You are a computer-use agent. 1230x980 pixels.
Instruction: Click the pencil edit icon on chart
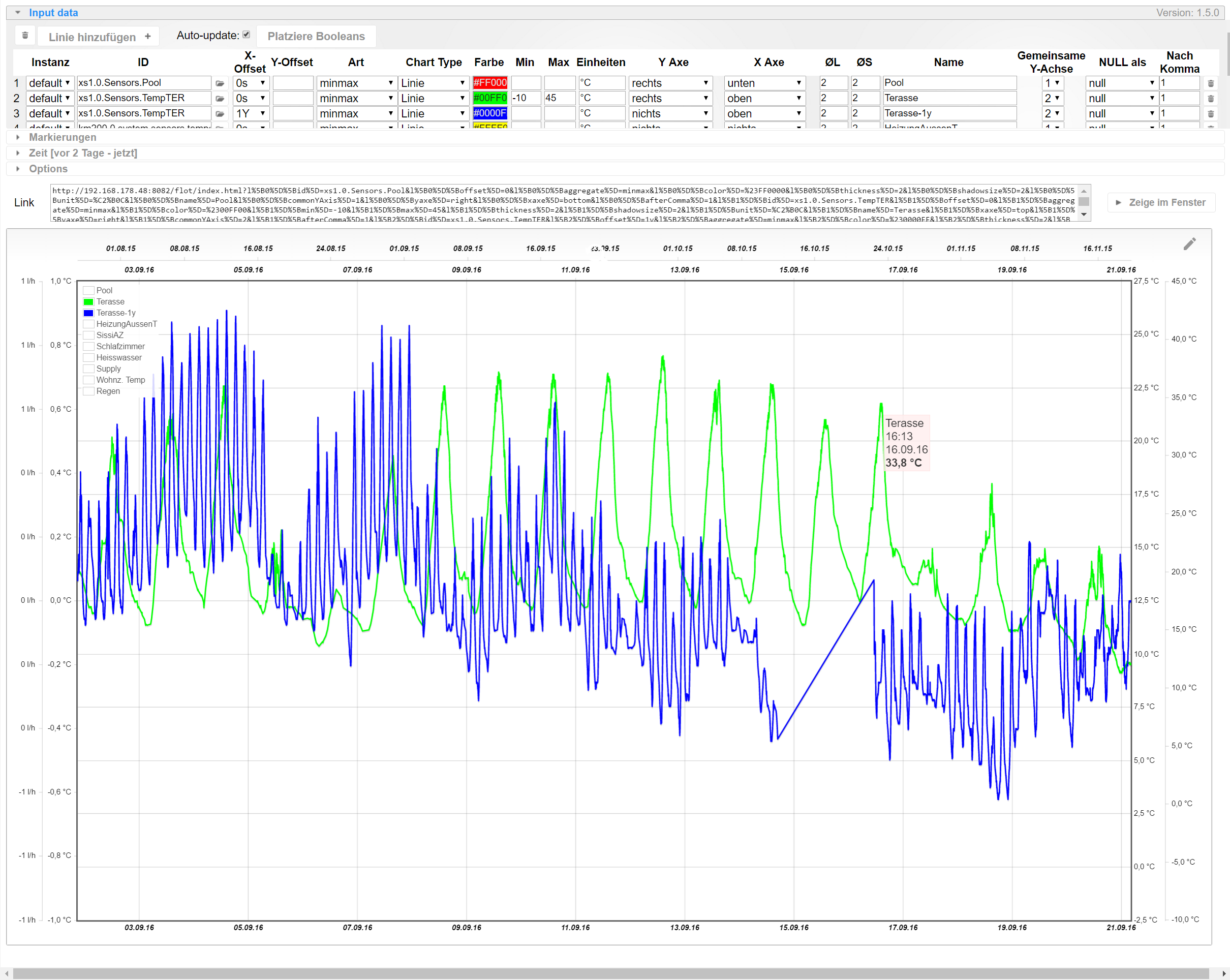(x=1189, y=244)
